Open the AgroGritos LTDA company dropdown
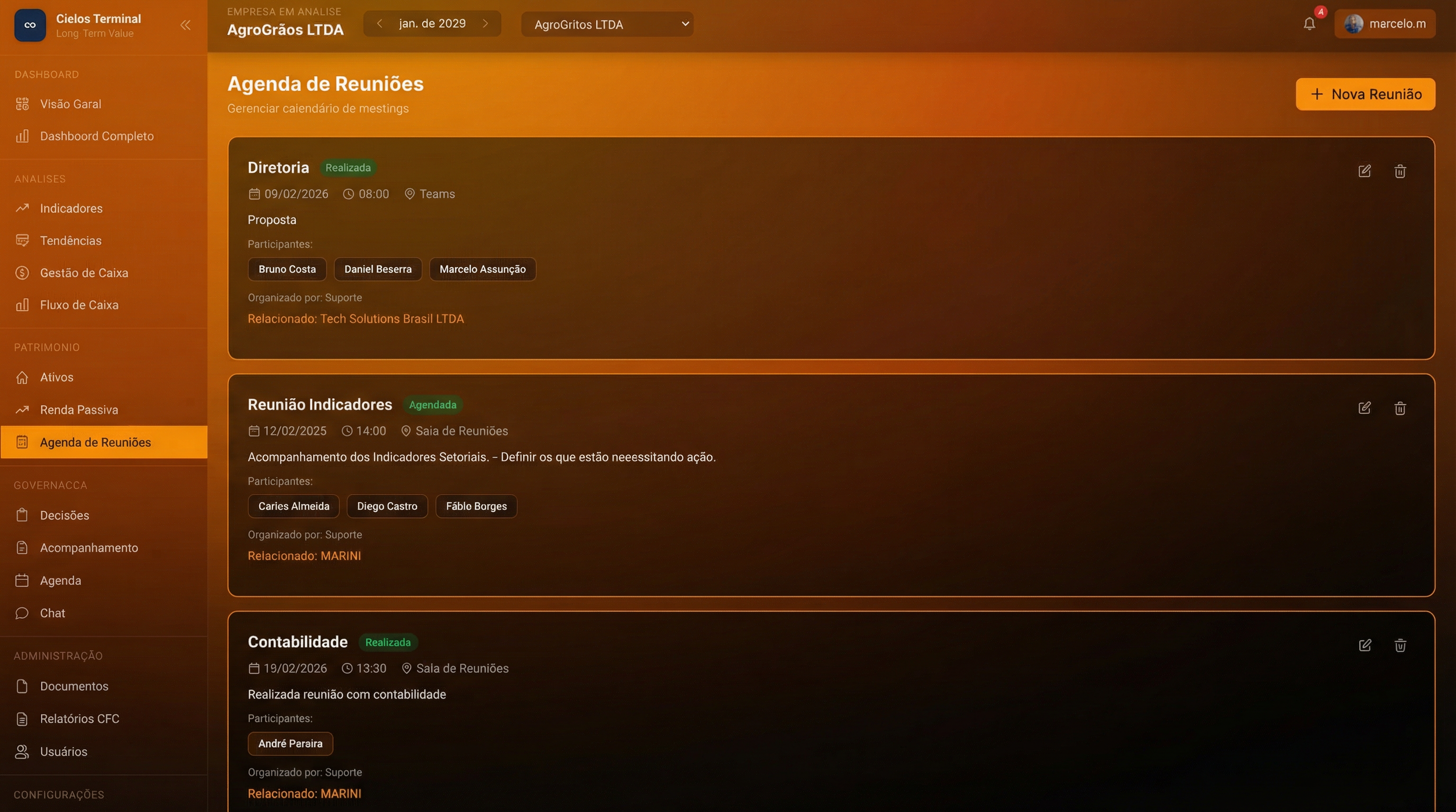1456x812 pixels. tap(606, 24)
